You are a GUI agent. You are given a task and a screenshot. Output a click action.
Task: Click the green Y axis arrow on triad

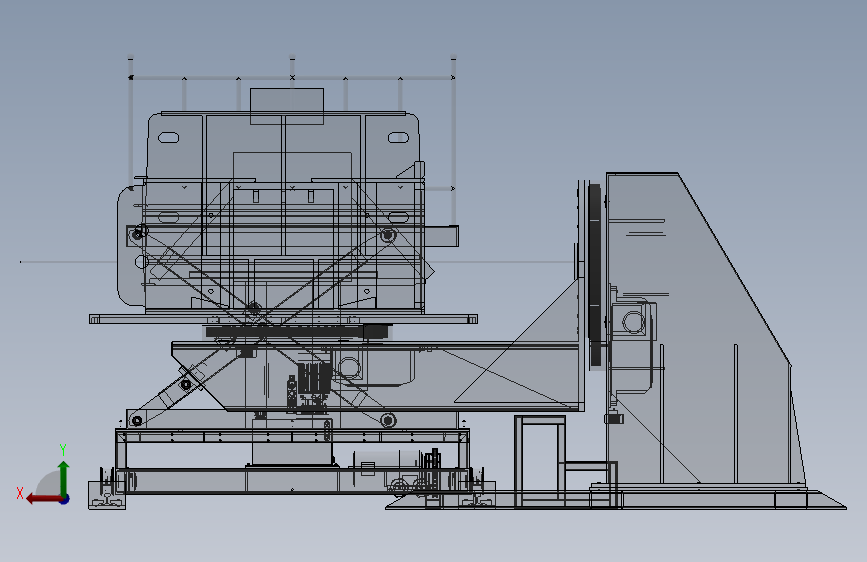tap(64, 478)
